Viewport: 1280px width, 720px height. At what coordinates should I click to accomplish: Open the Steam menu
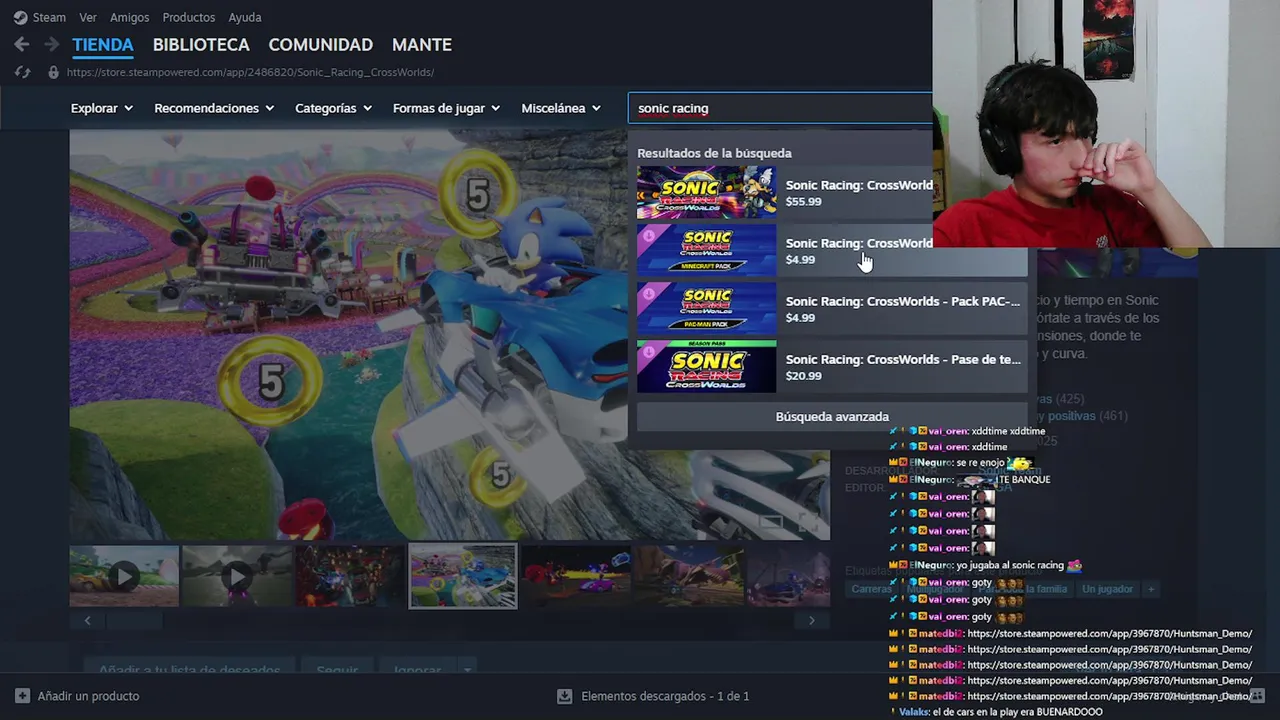coord(49,17)
